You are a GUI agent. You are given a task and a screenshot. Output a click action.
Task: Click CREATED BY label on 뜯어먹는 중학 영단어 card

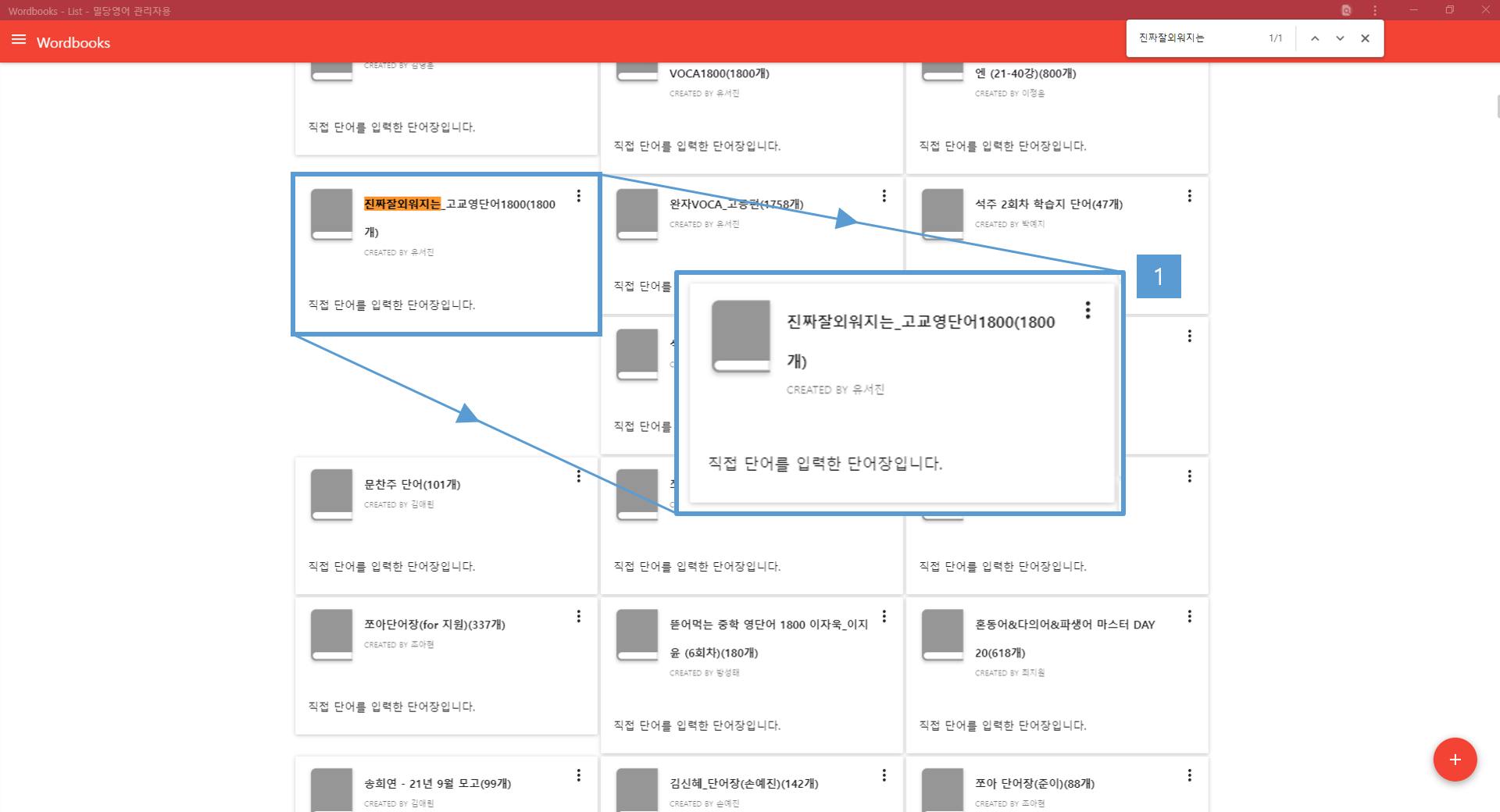704,673
